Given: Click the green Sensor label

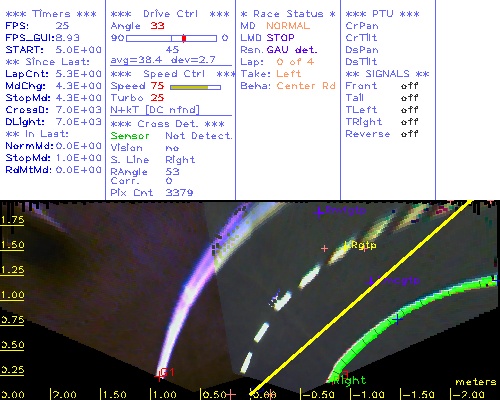Looking at the screenshot, I should pyautogui.click(x=130, y=136).
